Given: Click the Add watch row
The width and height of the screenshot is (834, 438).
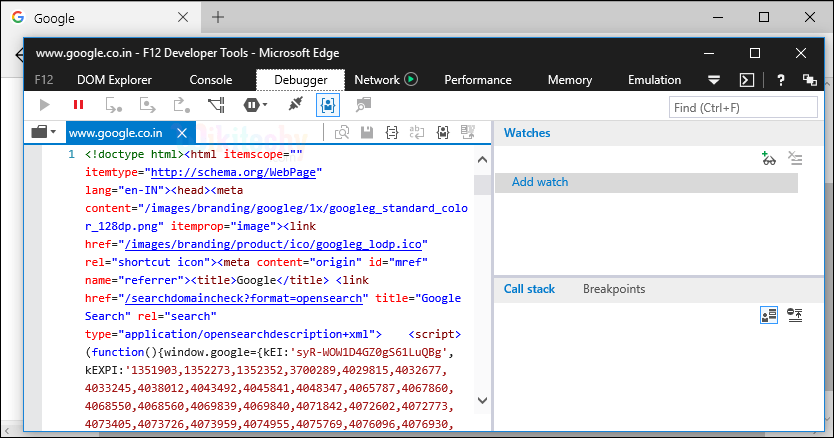Looking at the screenshot, I should tap(646, 183).
